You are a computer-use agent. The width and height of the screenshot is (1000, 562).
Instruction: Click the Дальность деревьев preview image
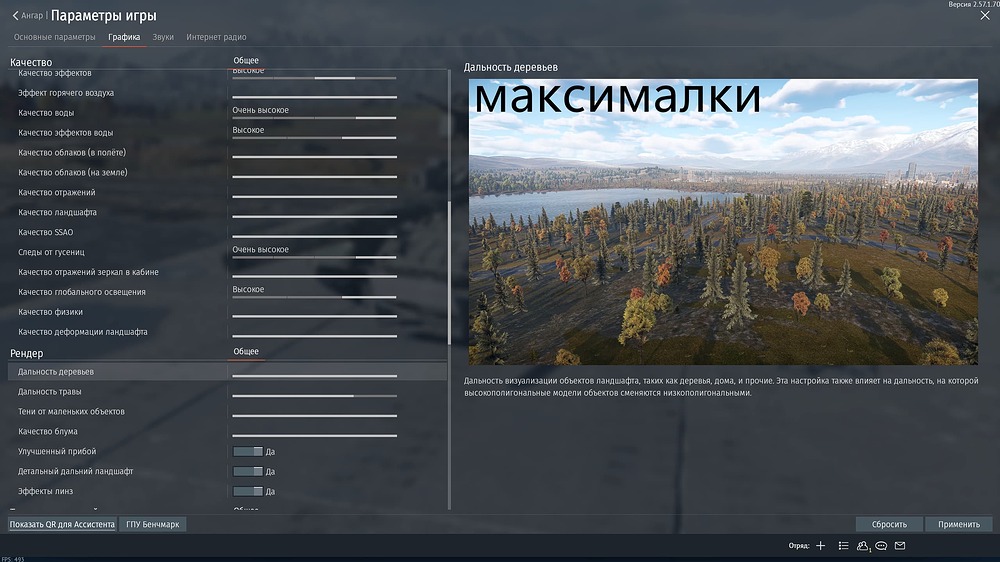click(723, 222)
